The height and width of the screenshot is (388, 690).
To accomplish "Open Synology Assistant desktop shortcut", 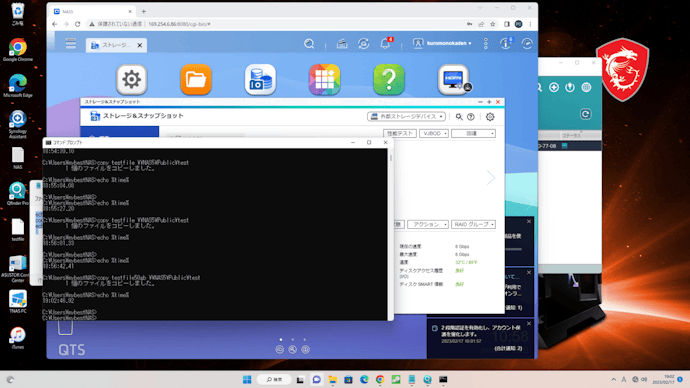I will pos(18,124).
